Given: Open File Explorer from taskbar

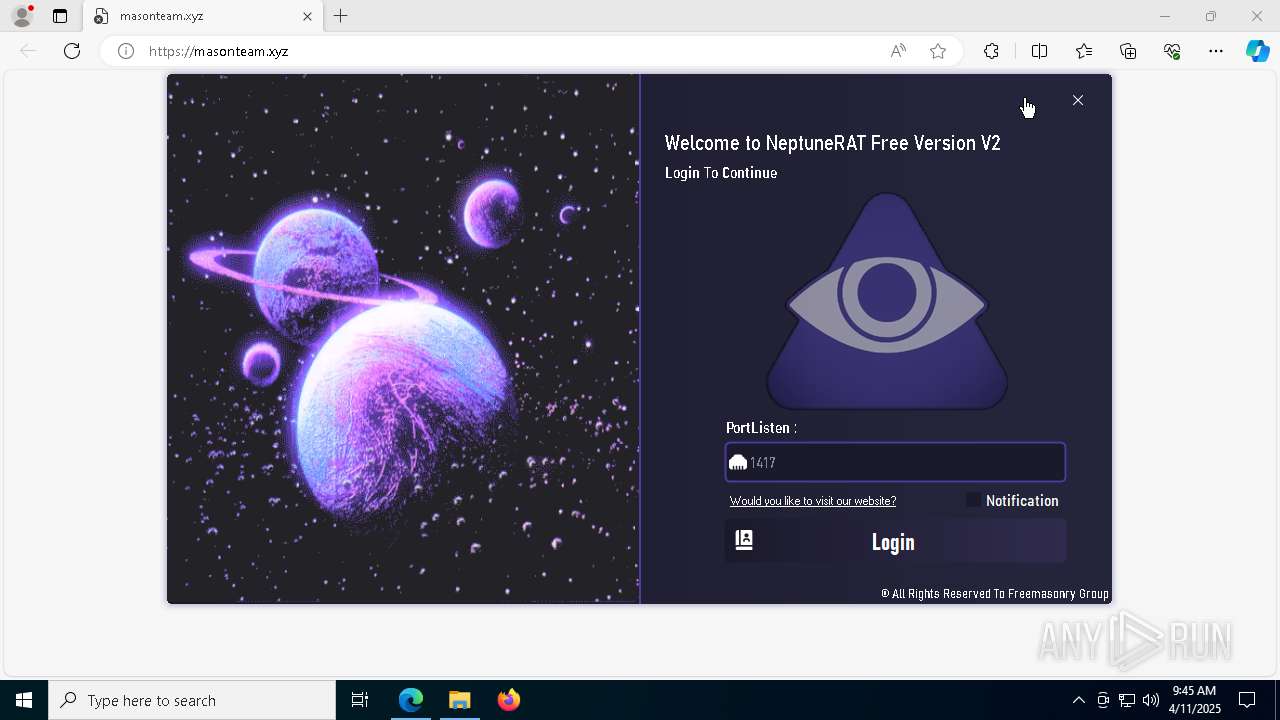Looking at the screenshot, I should coord(459,700).
